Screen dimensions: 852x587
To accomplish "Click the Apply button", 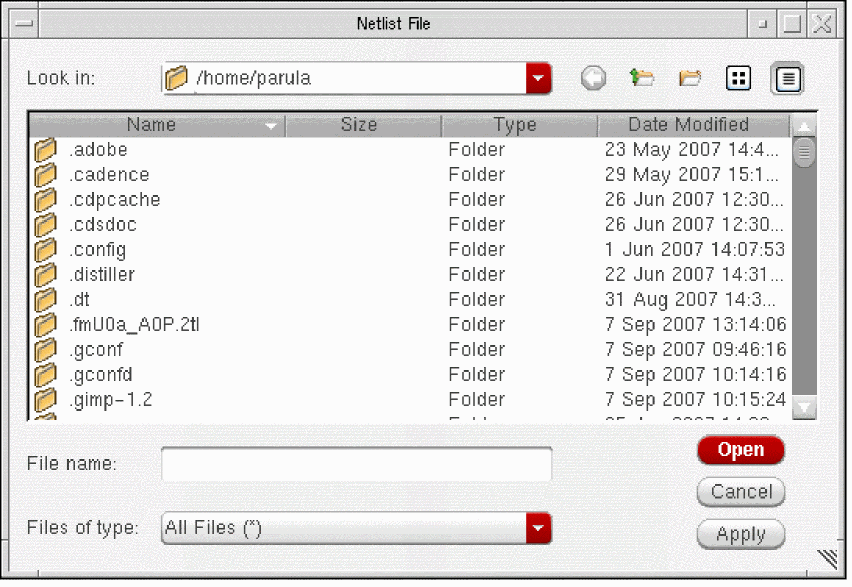I will [x=741, y=534].
